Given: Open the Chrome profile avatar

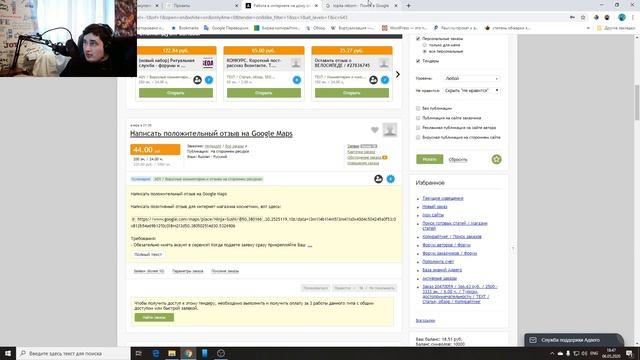Looking at the screenshot, I should pyautogui.click(x=622, y=18).
